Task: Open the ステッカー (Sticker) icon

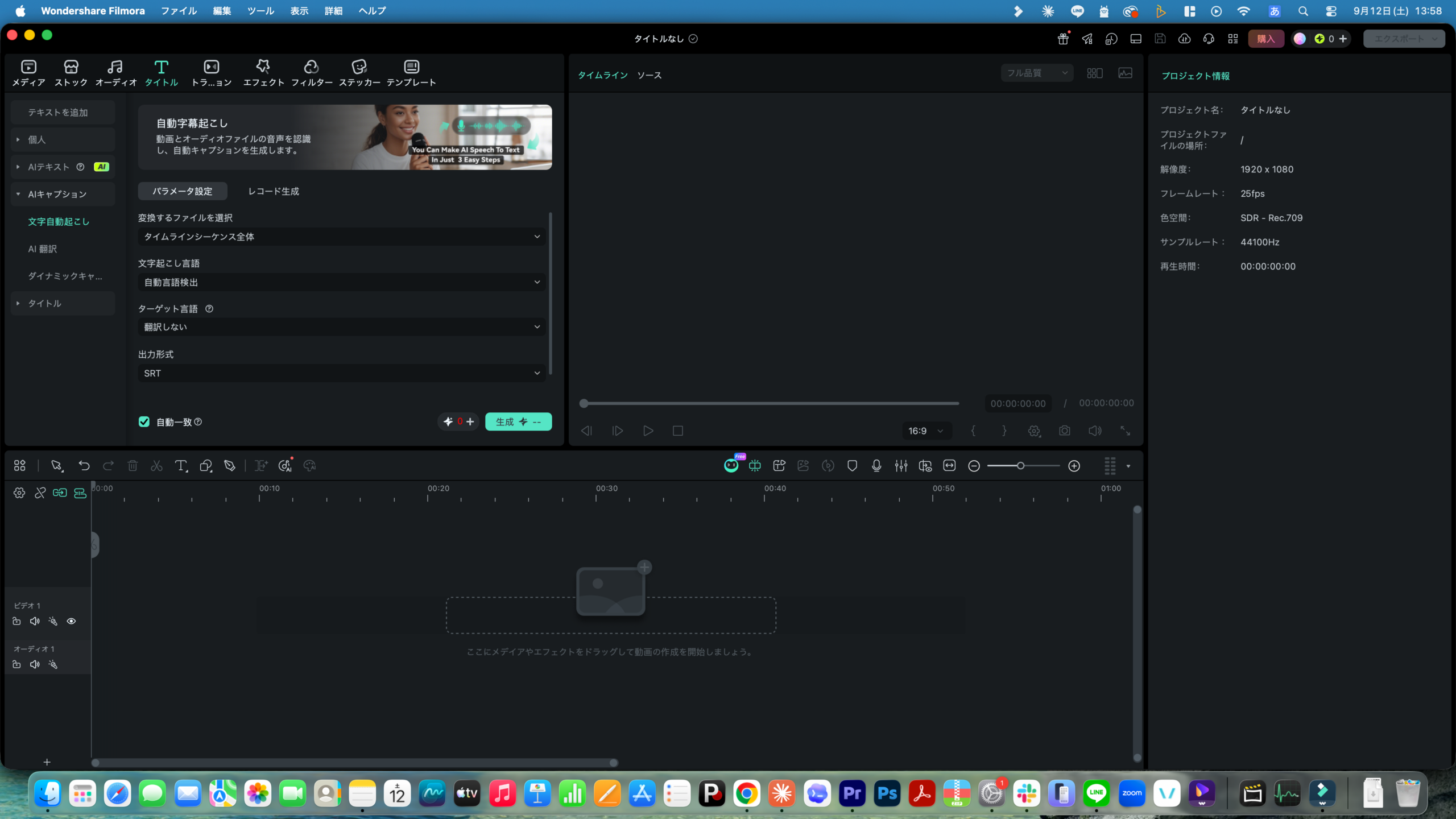Action: 359,73
